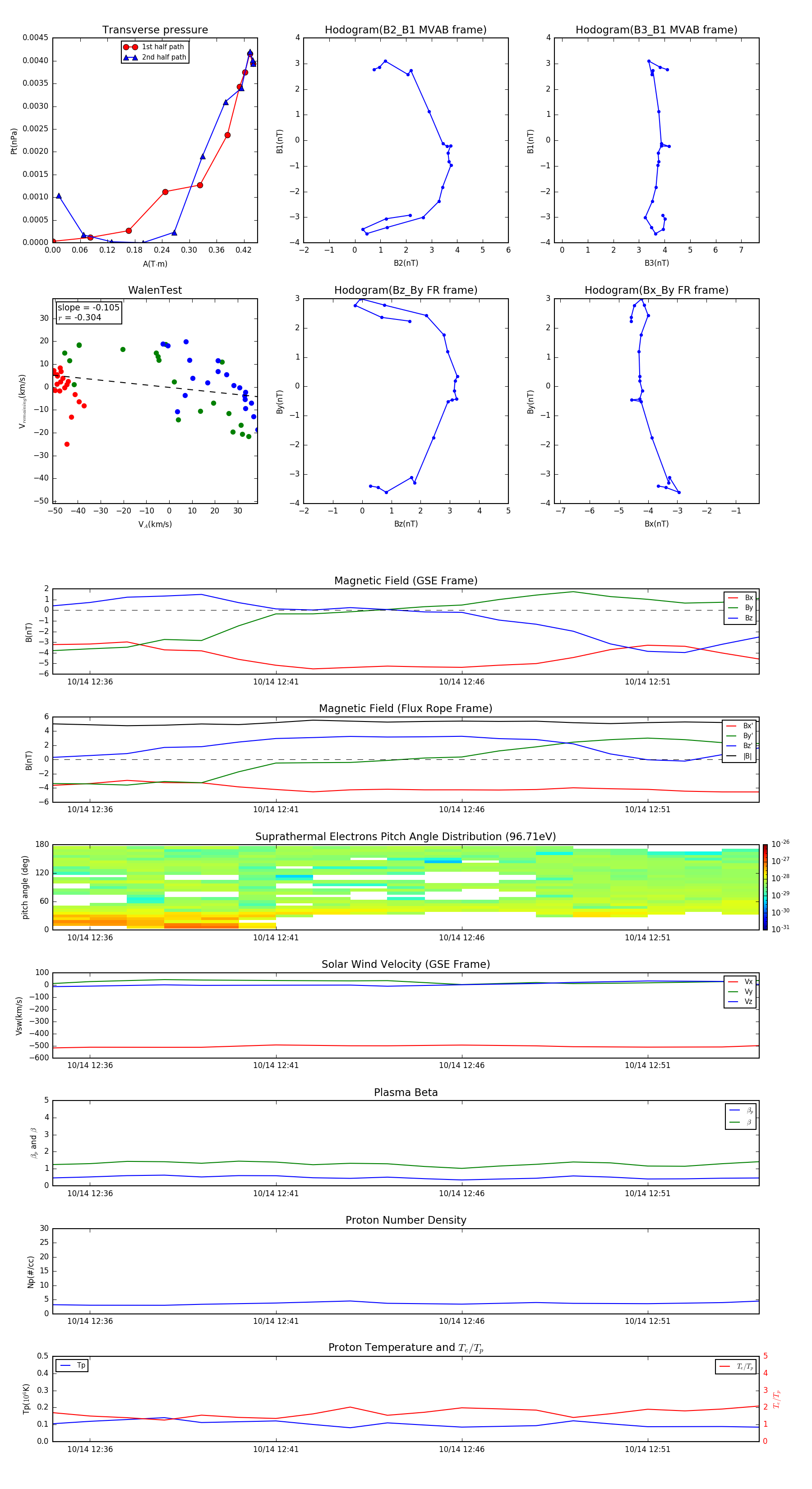This screenshot has height=1489, width=812.
Task: Click the 'Bz(nT)' x-axis label
Action: pyautogui.click(x=406, y=524)
